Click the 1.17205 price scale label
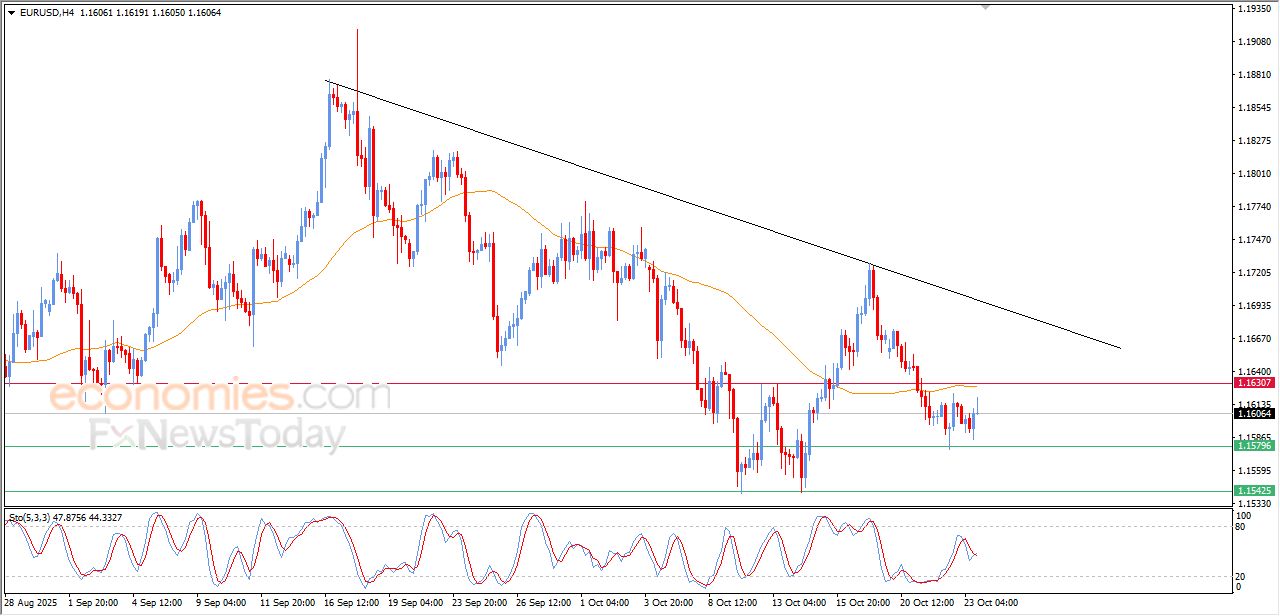 (x=1252, y=272)
